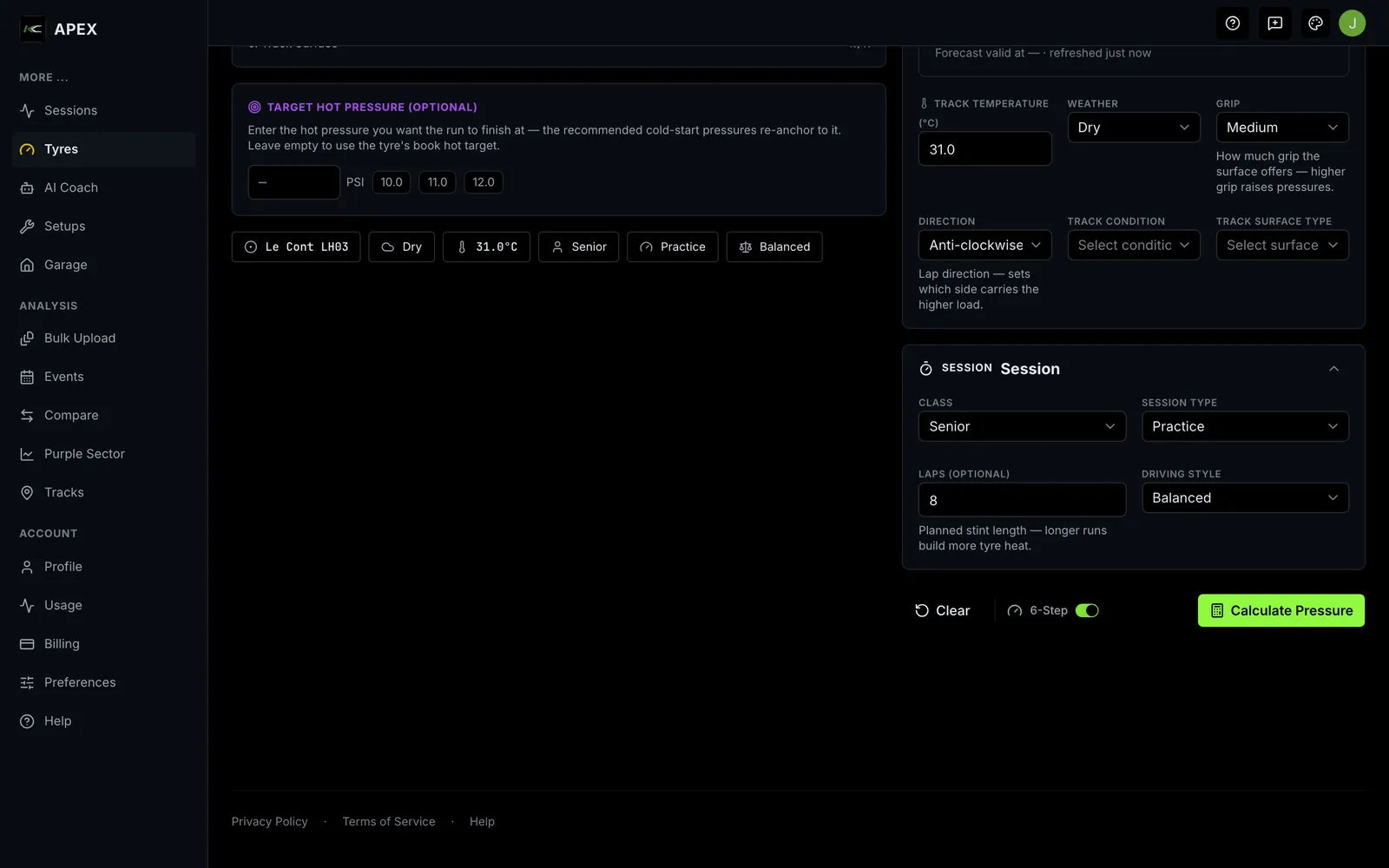The height and width of the screenshot is (868, 1389).
Task: Open the Grip dropdown showing Medium
Action: click(x=1282, y=128)
